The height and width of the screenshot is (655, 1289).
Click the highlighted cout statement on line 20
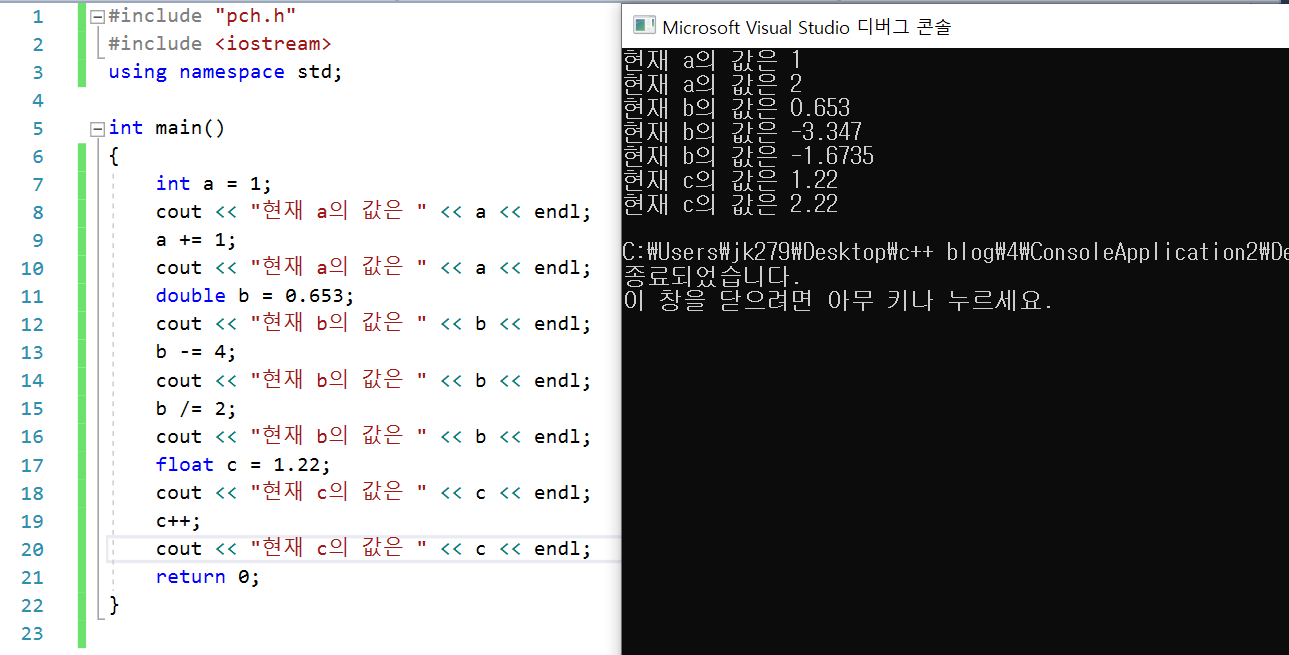click(374, 549)
